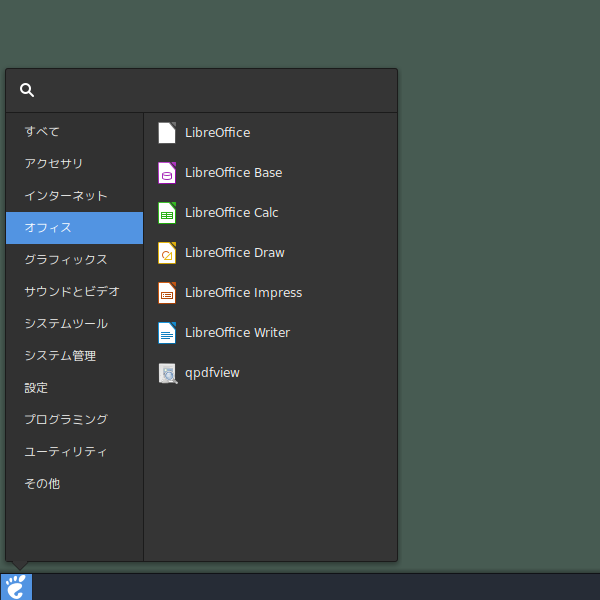Select the その他 category
This screenshot has width=600, height=600.
[x=75, y=484]
